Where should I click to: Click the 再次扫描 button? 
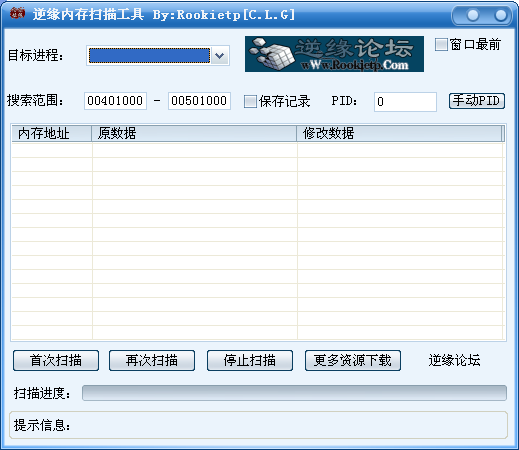coord(152,360)
